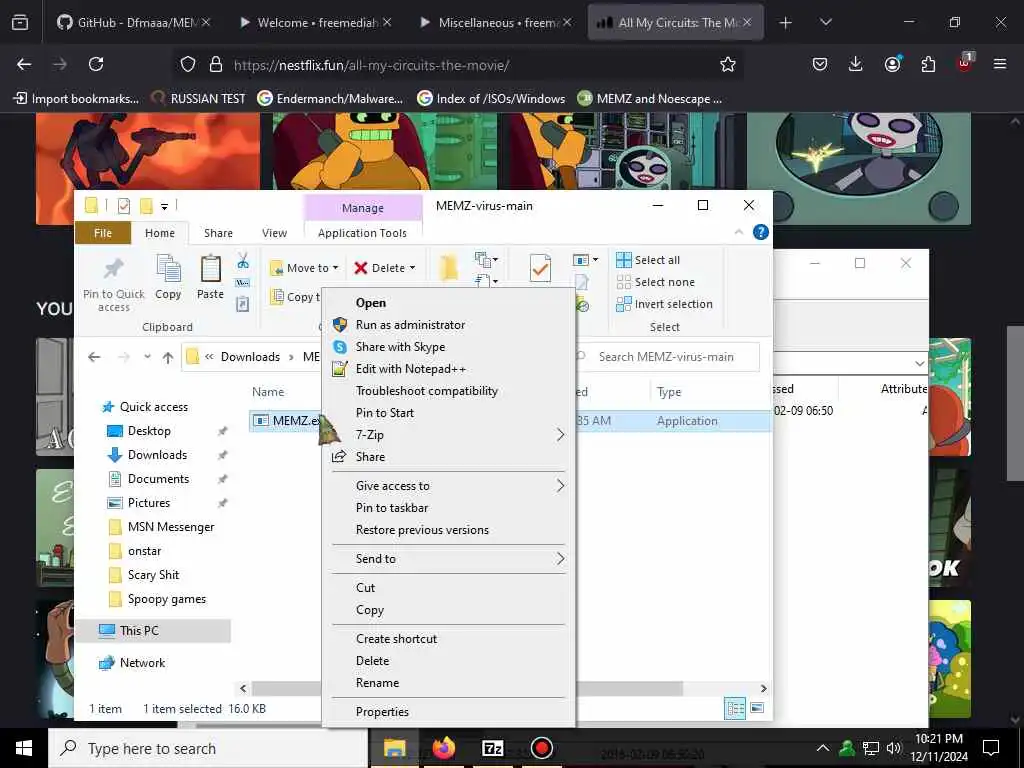Click Pin to Start
This screenshot has width=1024, height=768.
pos(385,413)
